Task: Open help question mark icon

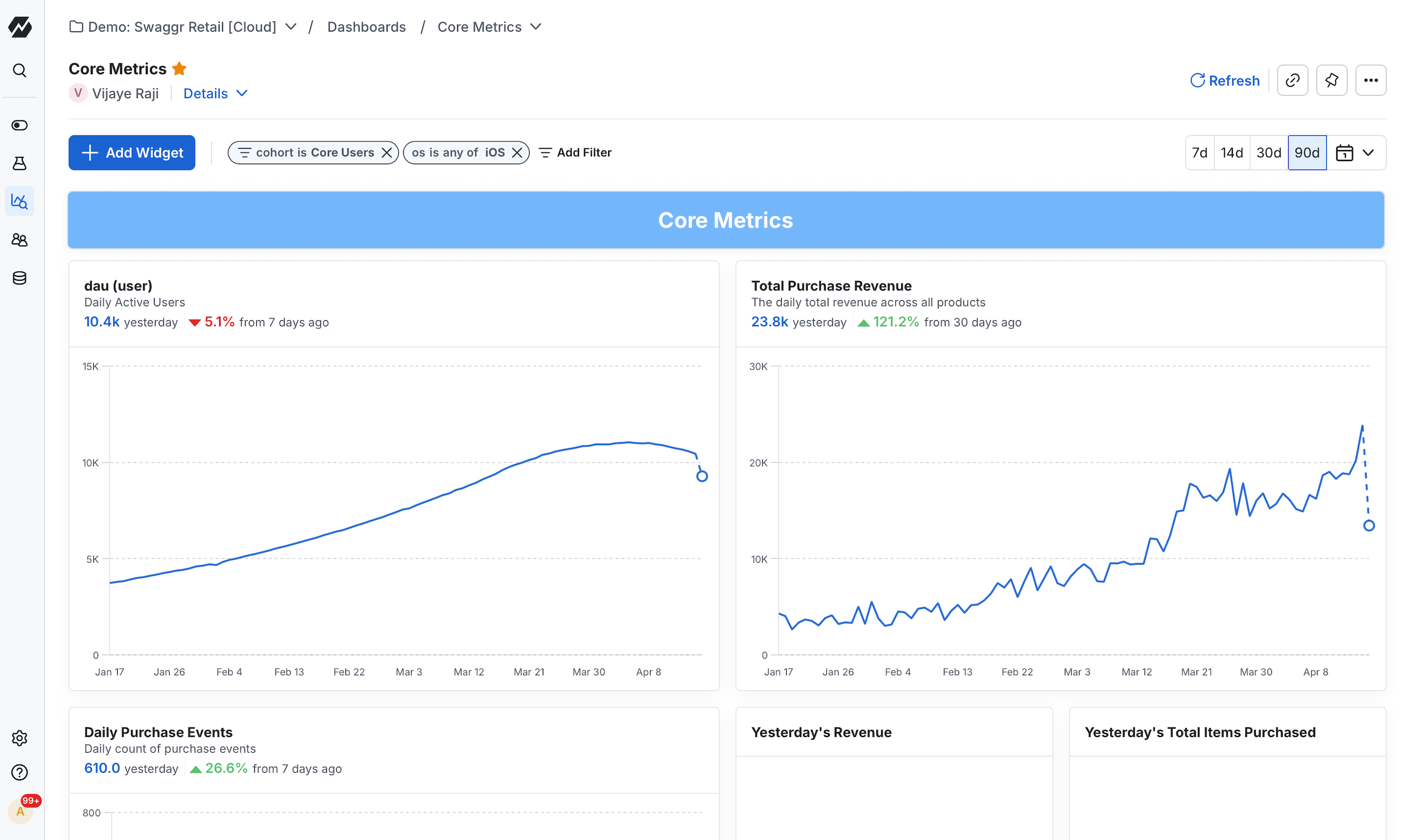Action: 20,772
